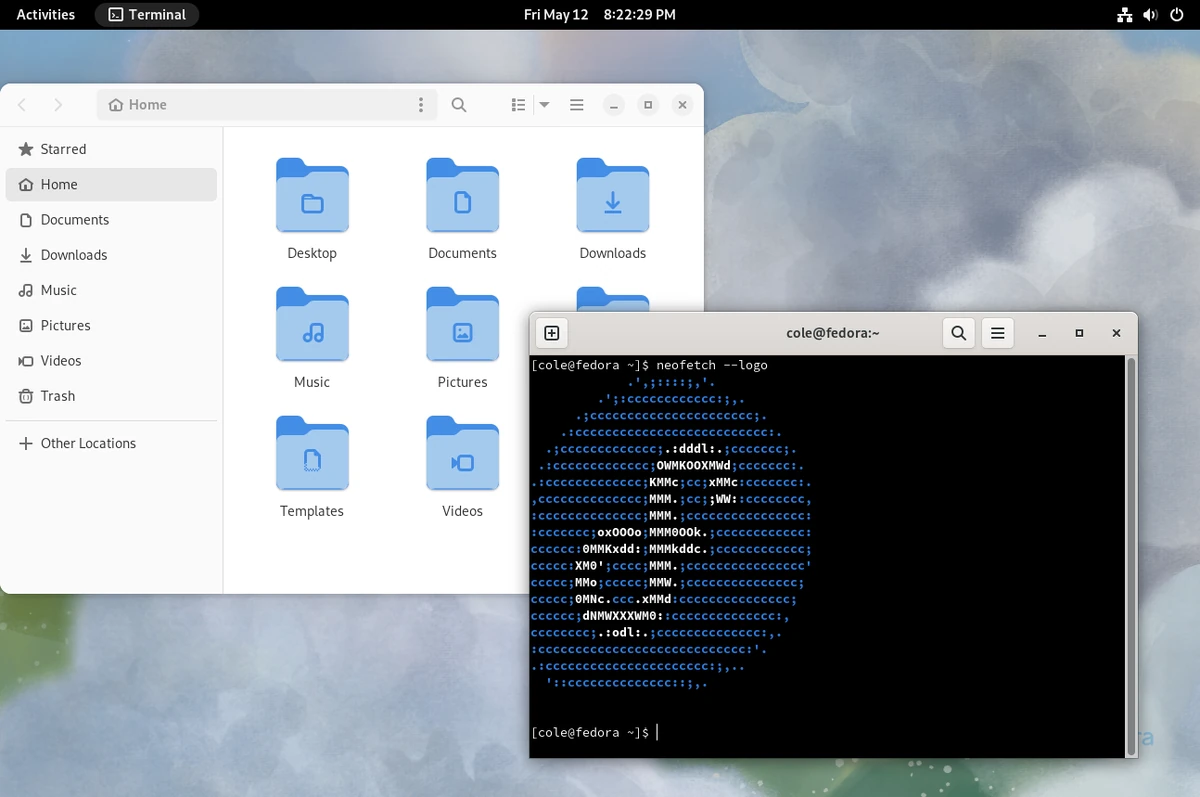Expand the view options dropdown arrow
Viewport: 1200px width, 797px height.
pos(545,105)
